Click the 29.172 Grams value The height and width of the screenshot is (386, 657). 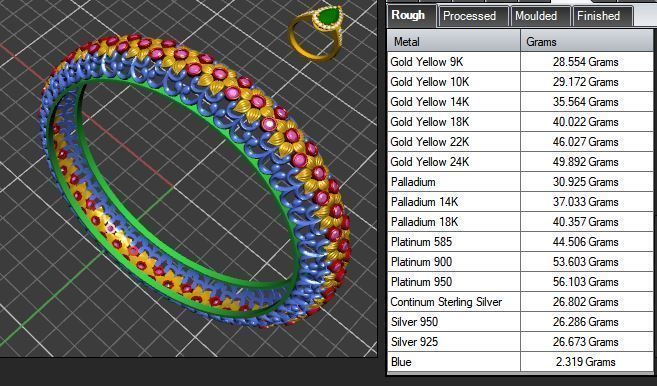585,82
